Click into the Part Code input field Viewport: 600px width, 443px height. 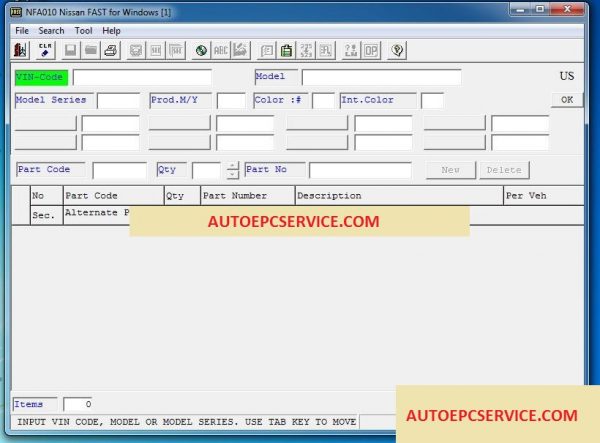point(119,171)
